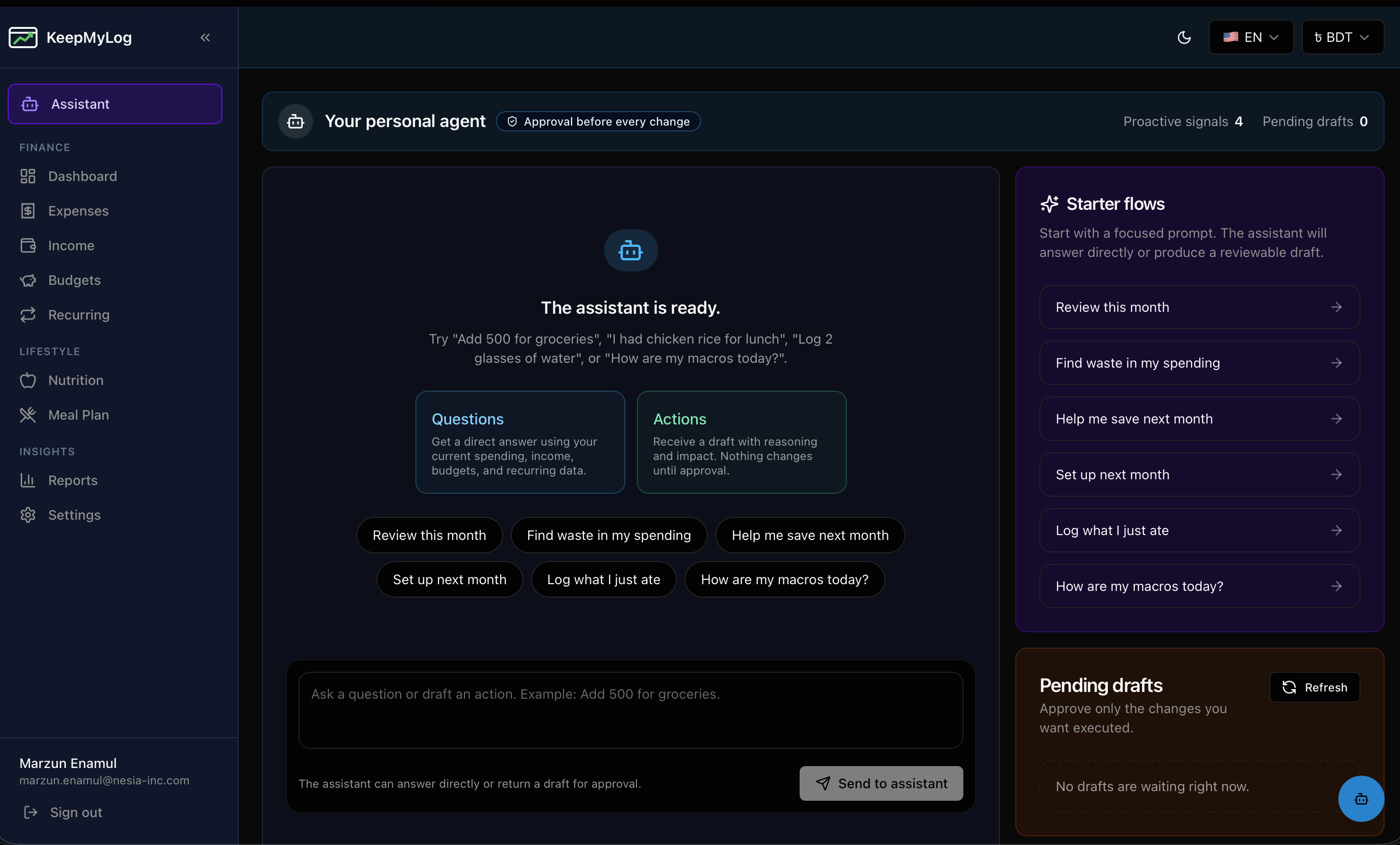Select the Pending drafts counter
Viewport: 1400px width, 845px height.
coord(1316,122)
